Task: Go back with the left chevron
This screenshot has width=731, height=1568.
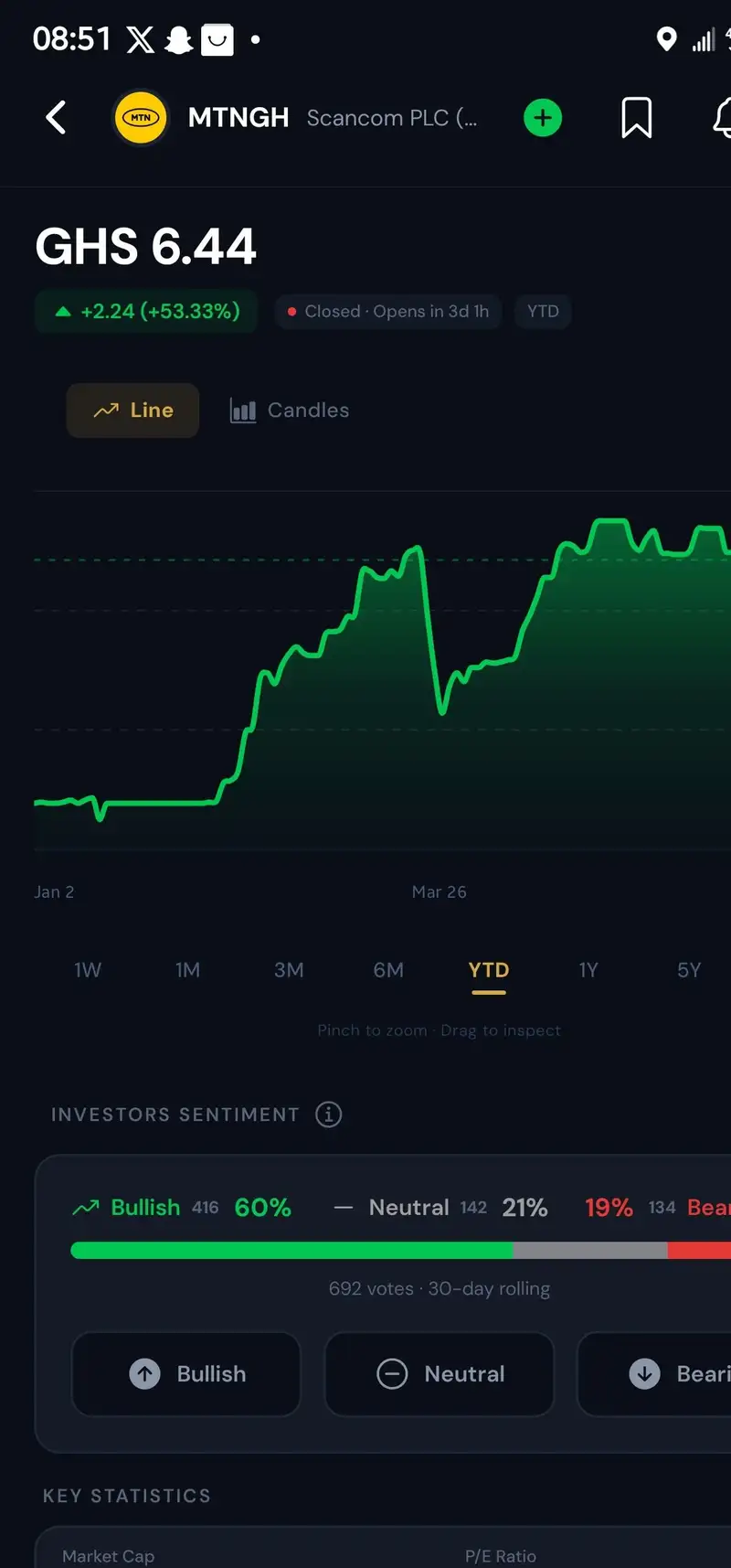Action: [x=56, y=118]
